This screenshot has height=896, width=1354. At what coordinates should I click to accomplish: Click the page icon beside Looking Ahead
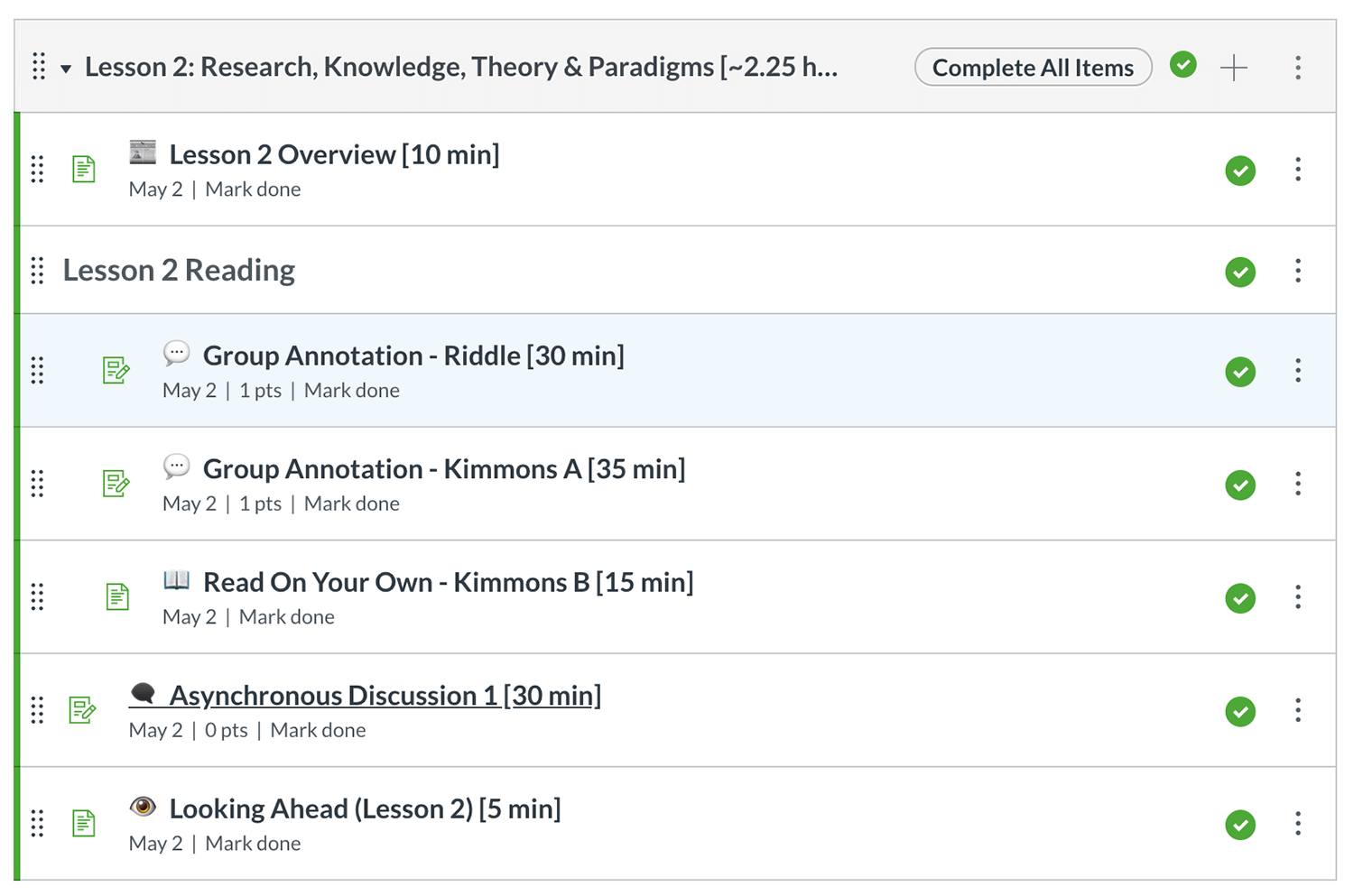[84, 823]
